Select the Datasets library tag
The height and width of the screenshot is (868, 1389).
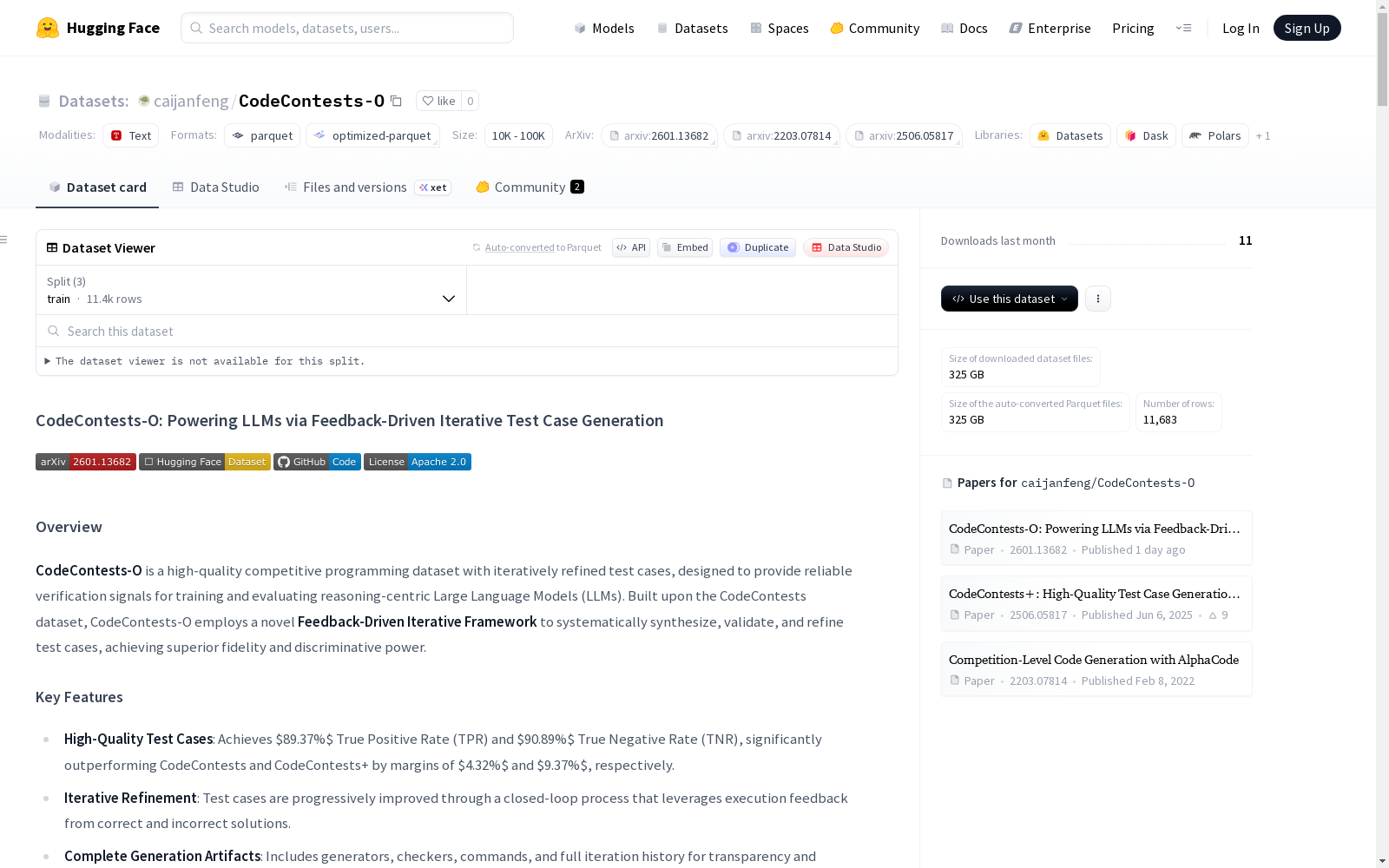click(1070, 135)
